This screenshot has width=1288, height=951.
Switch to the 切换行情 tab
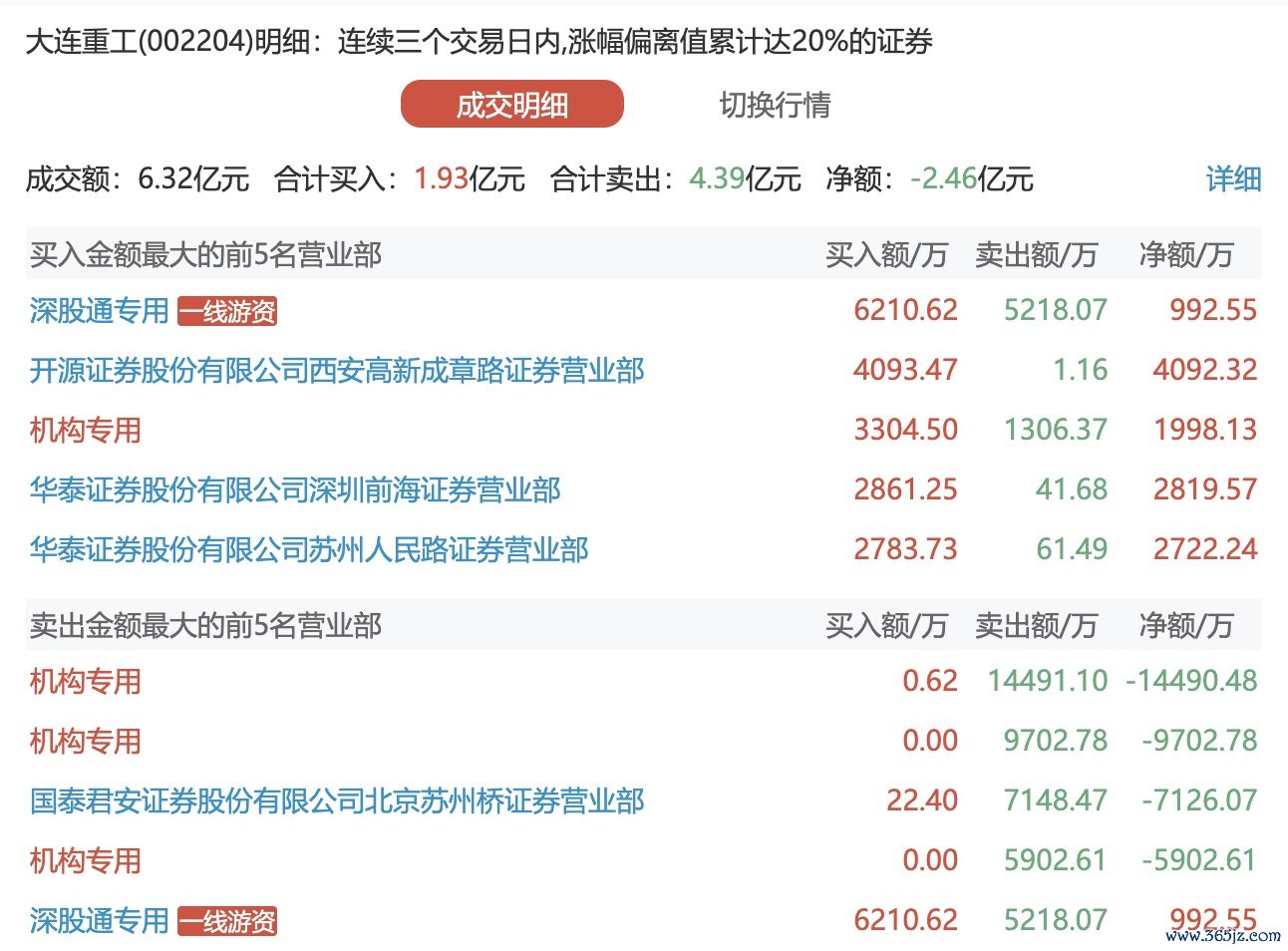point(775,105)
